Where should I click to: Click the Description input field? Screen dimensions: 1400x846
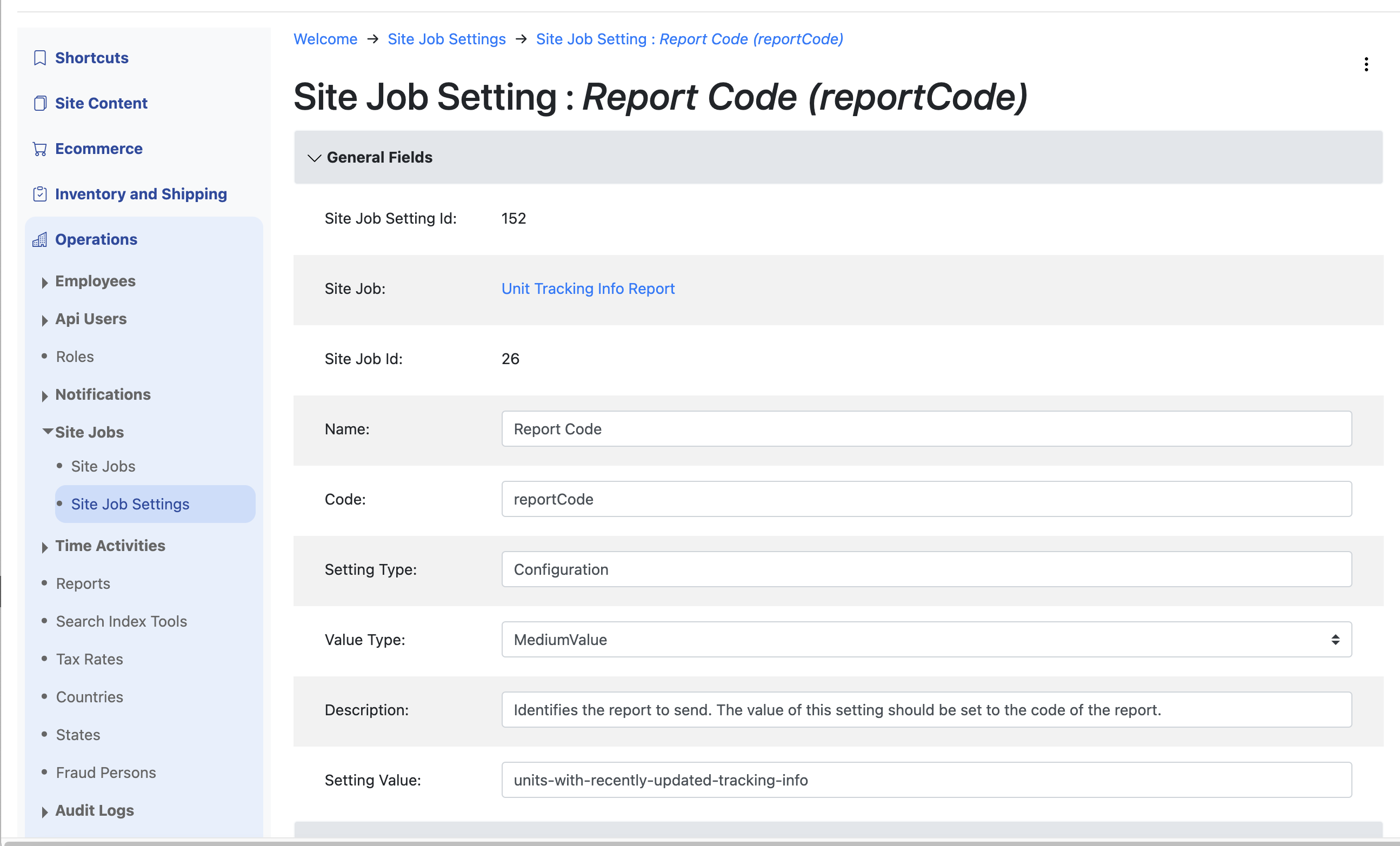pos(926,710)
